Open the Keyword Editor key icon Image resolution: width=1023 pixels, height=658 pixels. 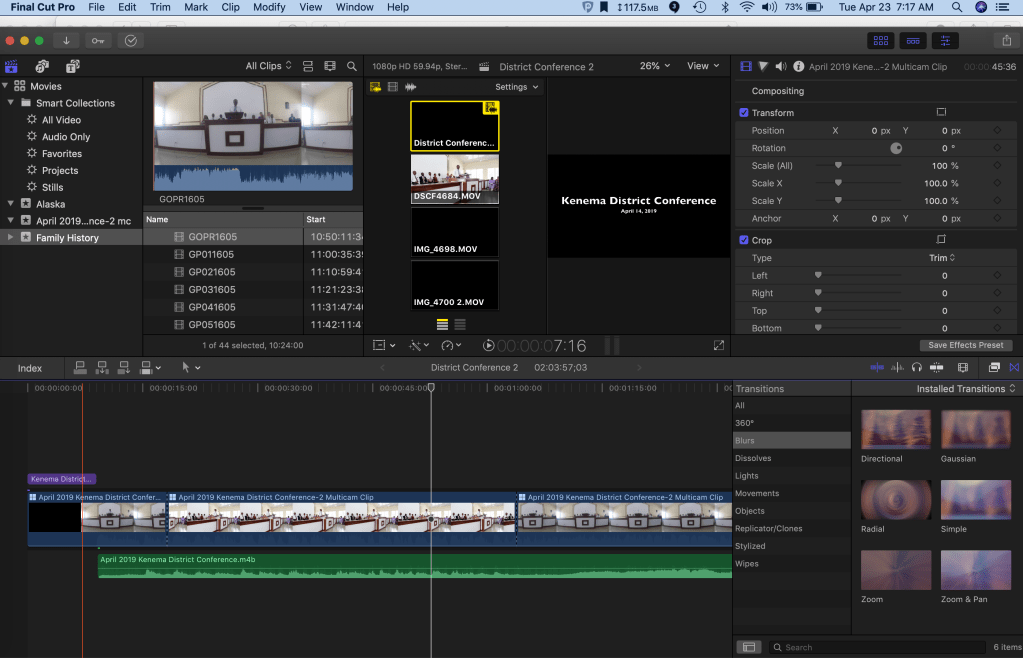pos(97,40)
